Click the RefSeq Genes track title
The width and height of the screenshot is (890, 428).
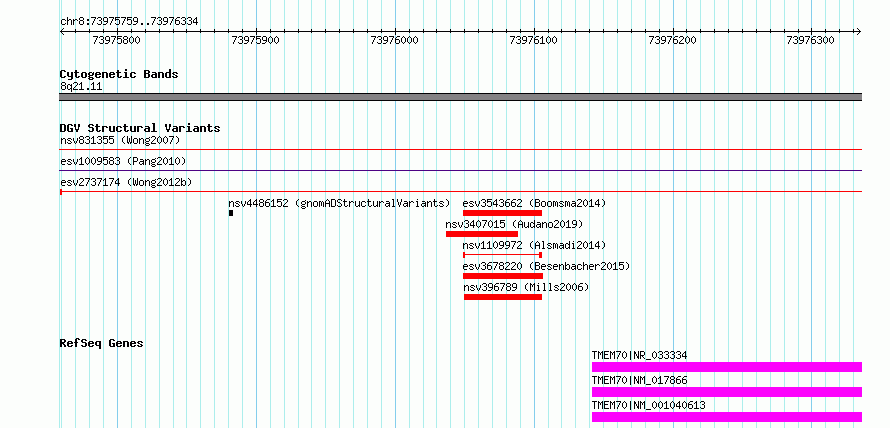[x=102, y=343]
